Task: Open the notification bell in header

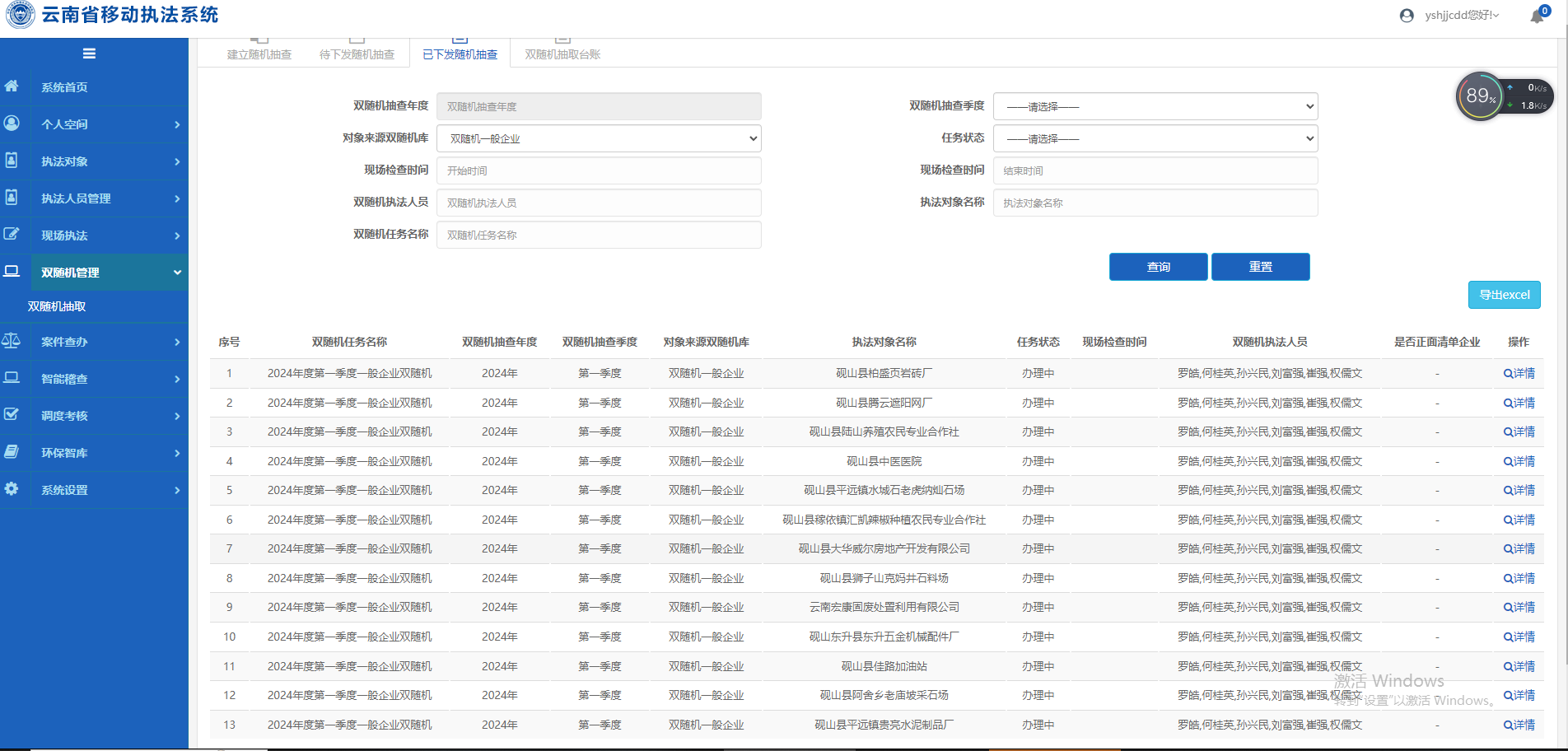Action: (1538, 16)
